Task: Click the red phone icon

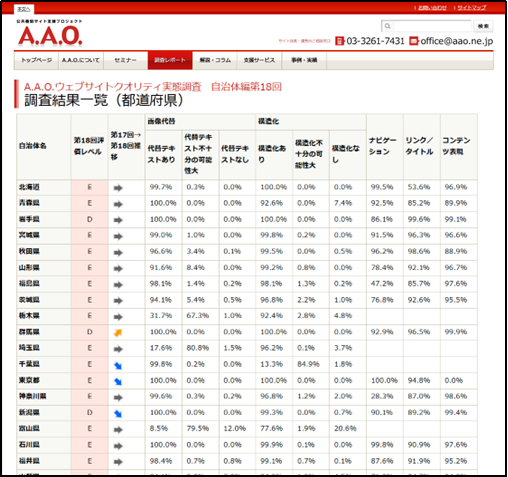Action: tap(339, 41)
